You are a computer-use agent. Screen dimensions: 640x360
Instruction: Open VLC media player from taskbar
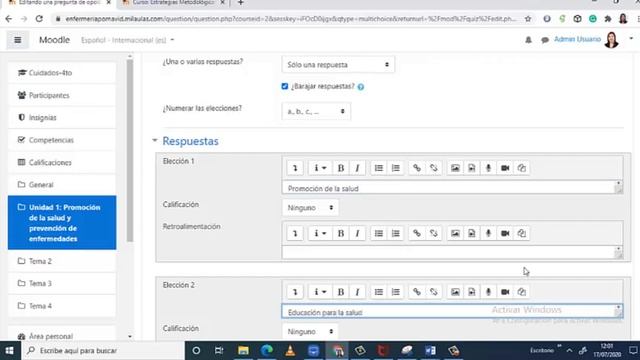290,351
